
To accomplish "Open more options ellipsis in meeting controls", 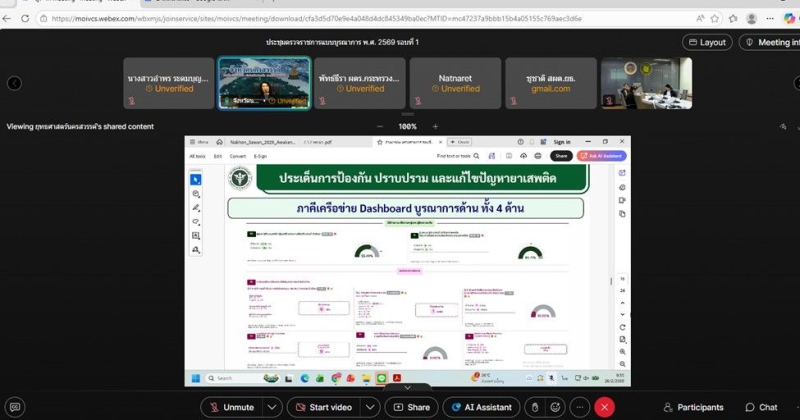I will (579, 407).
